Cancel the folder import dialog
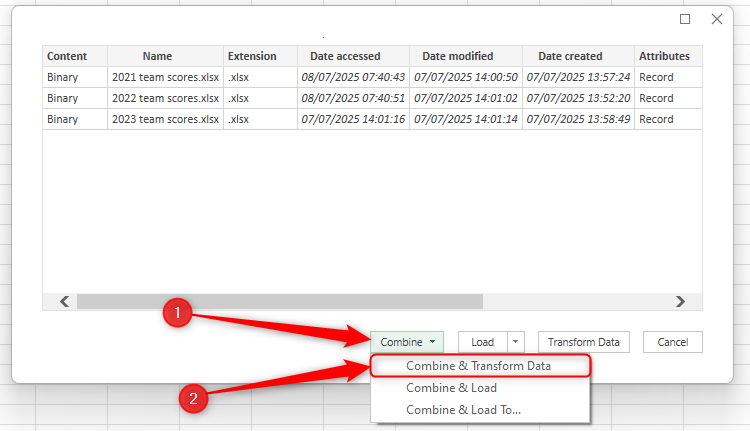 tap(672, 342)
